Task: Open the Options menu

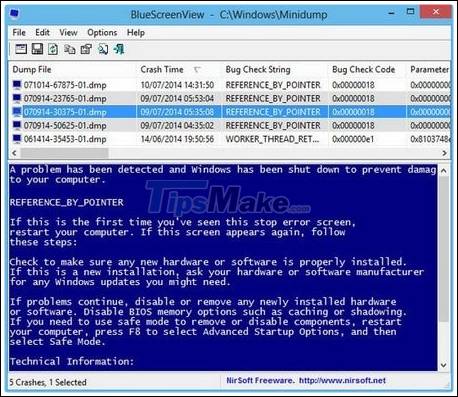Action: [102, 33]
